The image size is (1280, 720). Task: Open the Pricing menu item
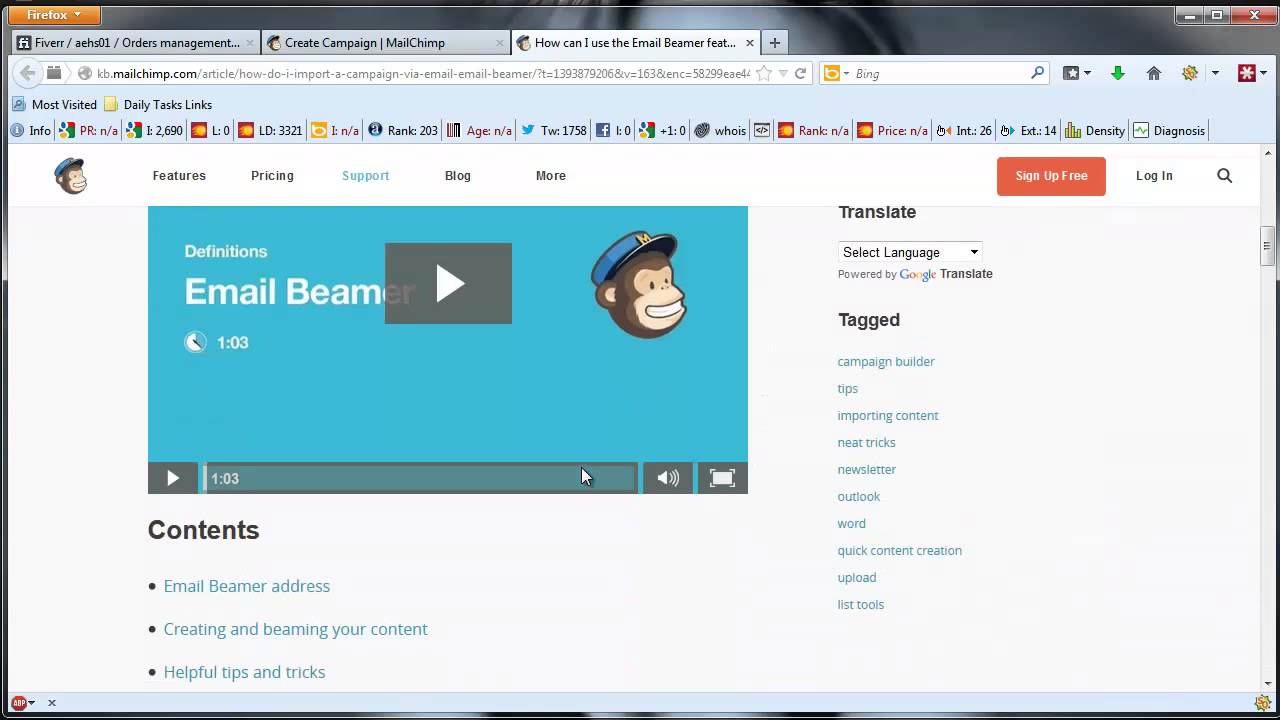(272, 176)
